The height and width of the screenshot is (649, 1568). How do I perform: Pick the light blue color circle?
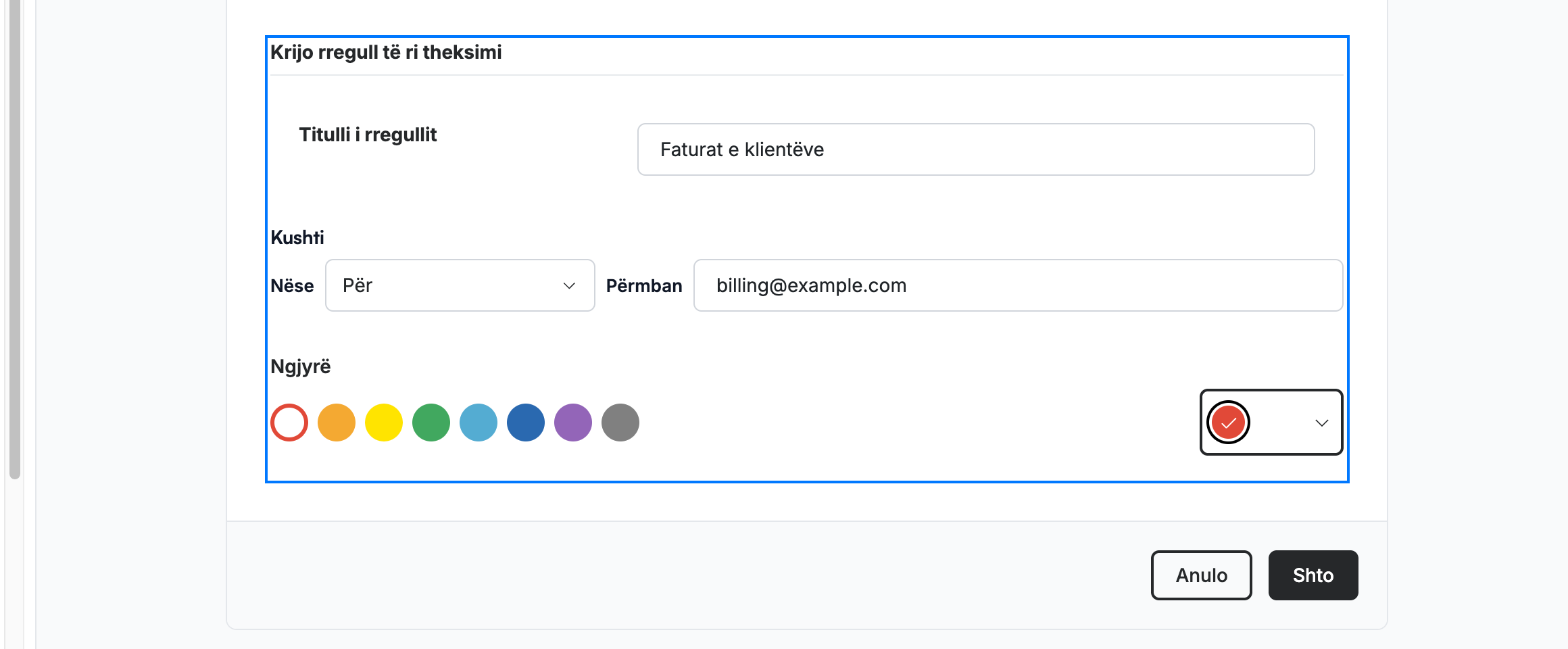tap(479, 423)
